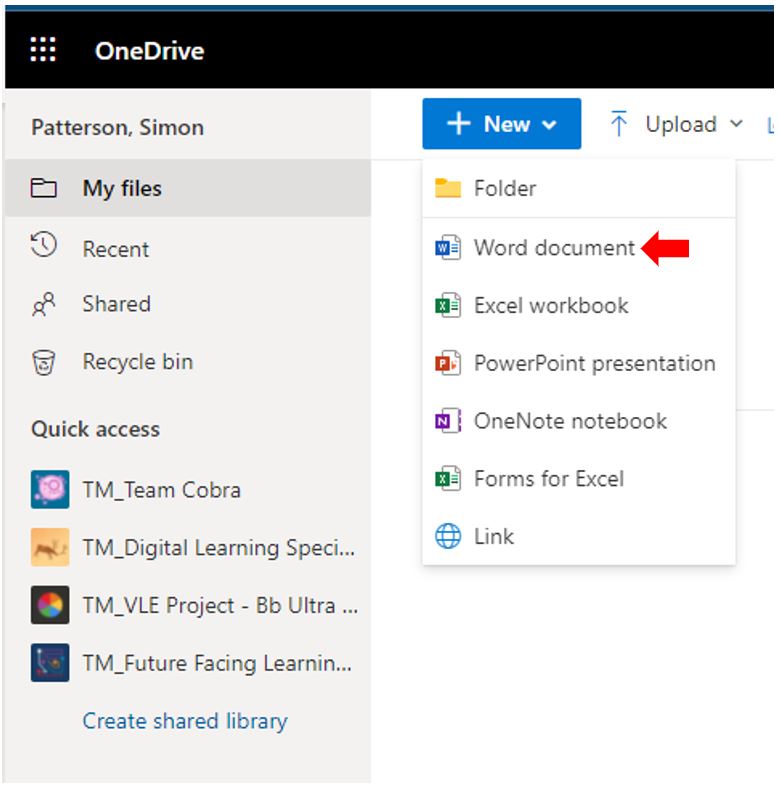778x788 pixels.
Task: Click the Upload arrow icon
Action: (x=619, y=124)
